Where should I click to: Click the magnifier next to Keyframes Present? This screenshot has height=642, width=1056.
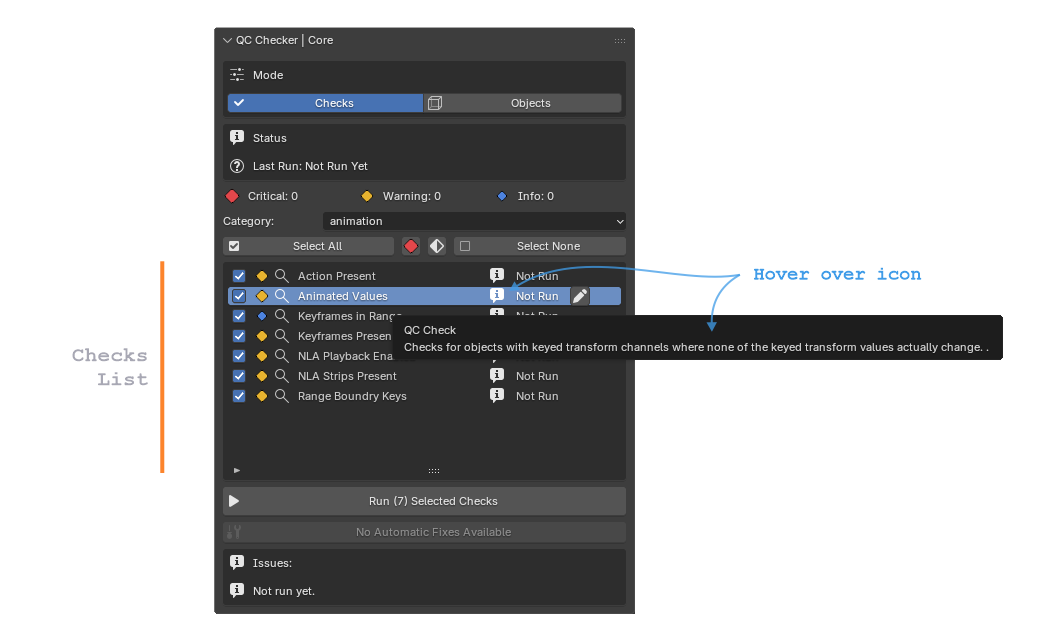click(x=282, y=336)
